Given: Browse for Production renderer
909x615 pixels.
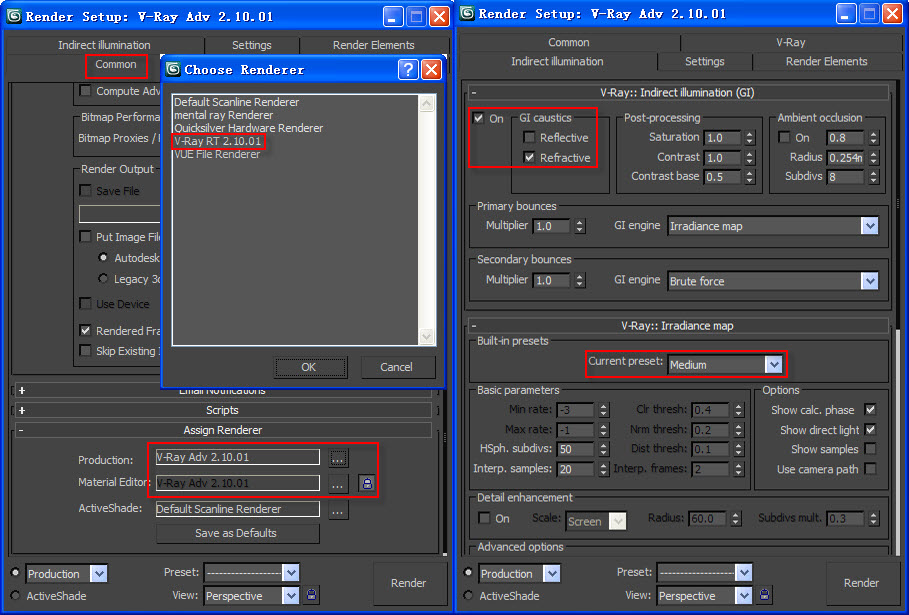Looking at the screenshot, I should [x=338, y=458].
